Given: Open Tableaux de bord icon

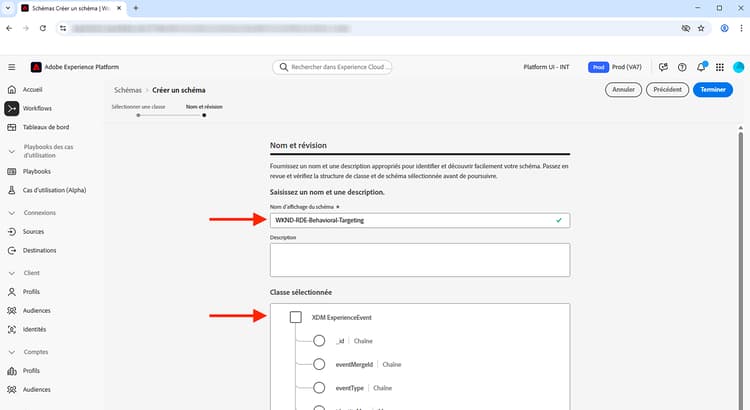Looking at the screenshot, I should point(12,127).
